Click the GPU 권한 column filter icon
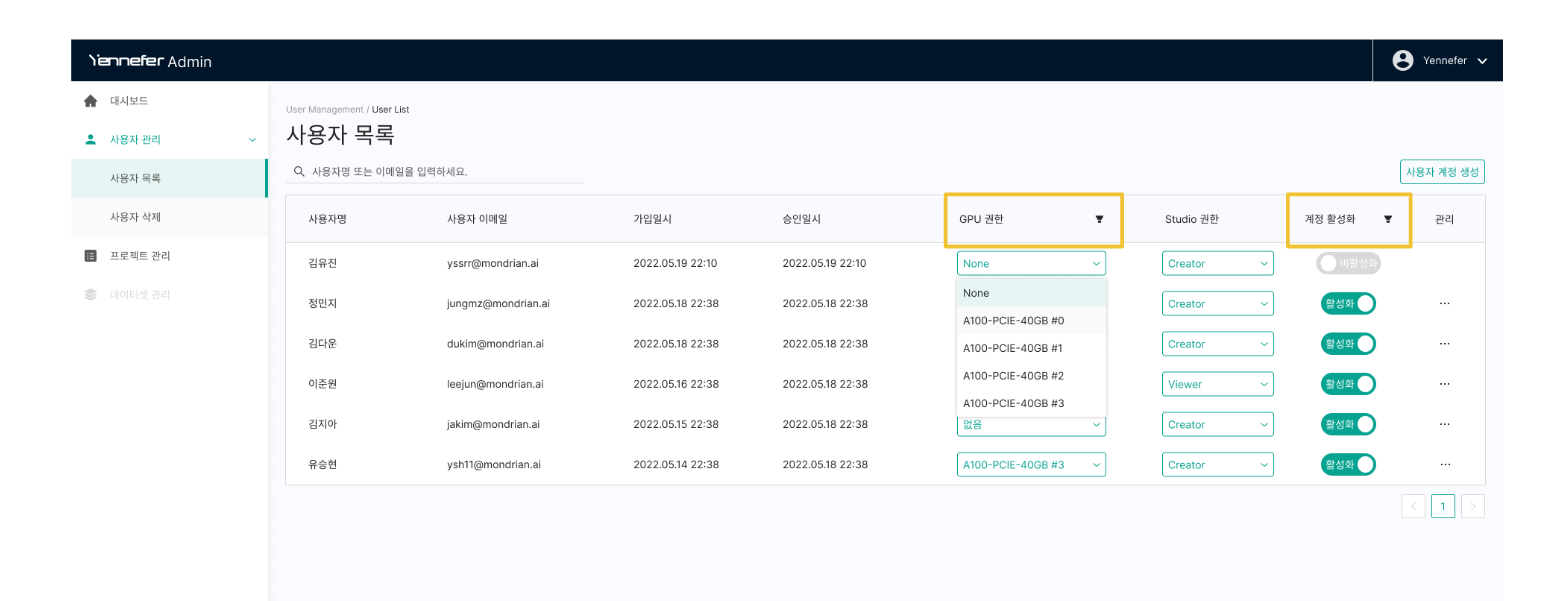1567x601 pixels. tap(1099, 219)
